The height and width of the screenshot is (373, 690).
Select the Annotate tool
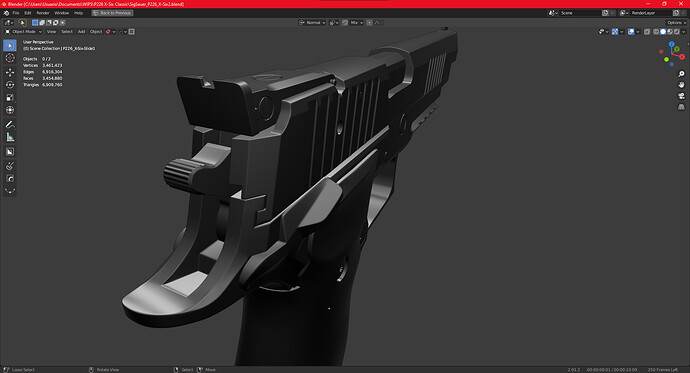[x=10, y=124]
